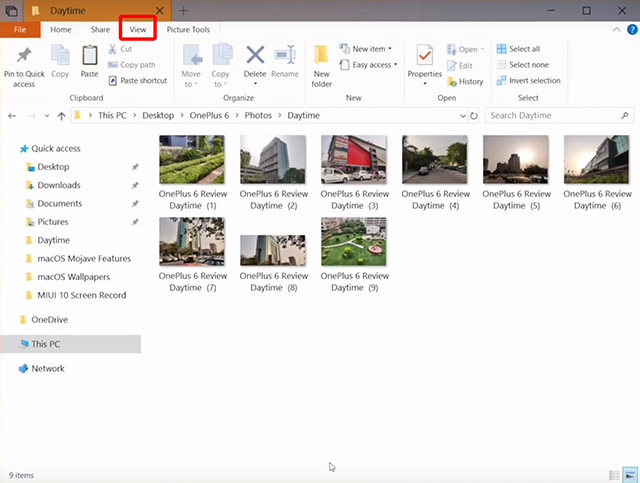Expand path chevron after OnePlus 6

[237, 116]
